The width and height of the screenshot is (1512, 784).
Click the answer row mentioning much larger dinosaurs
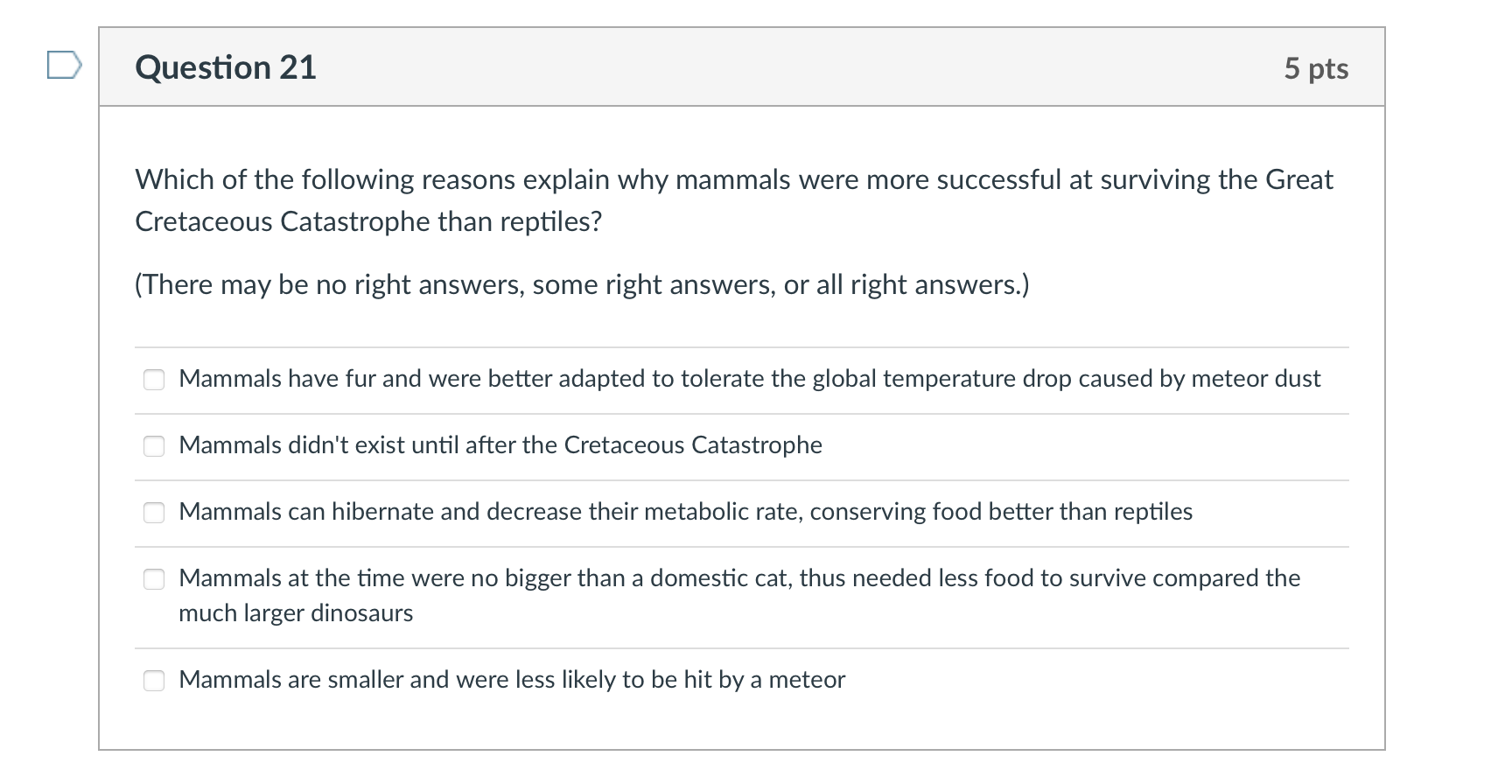[x=739, y=595]
